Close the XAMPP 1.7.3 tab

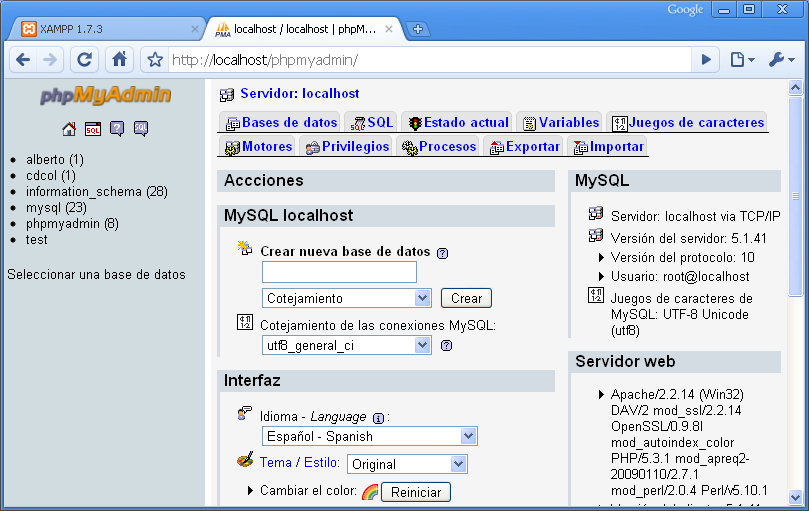(195, 29)
